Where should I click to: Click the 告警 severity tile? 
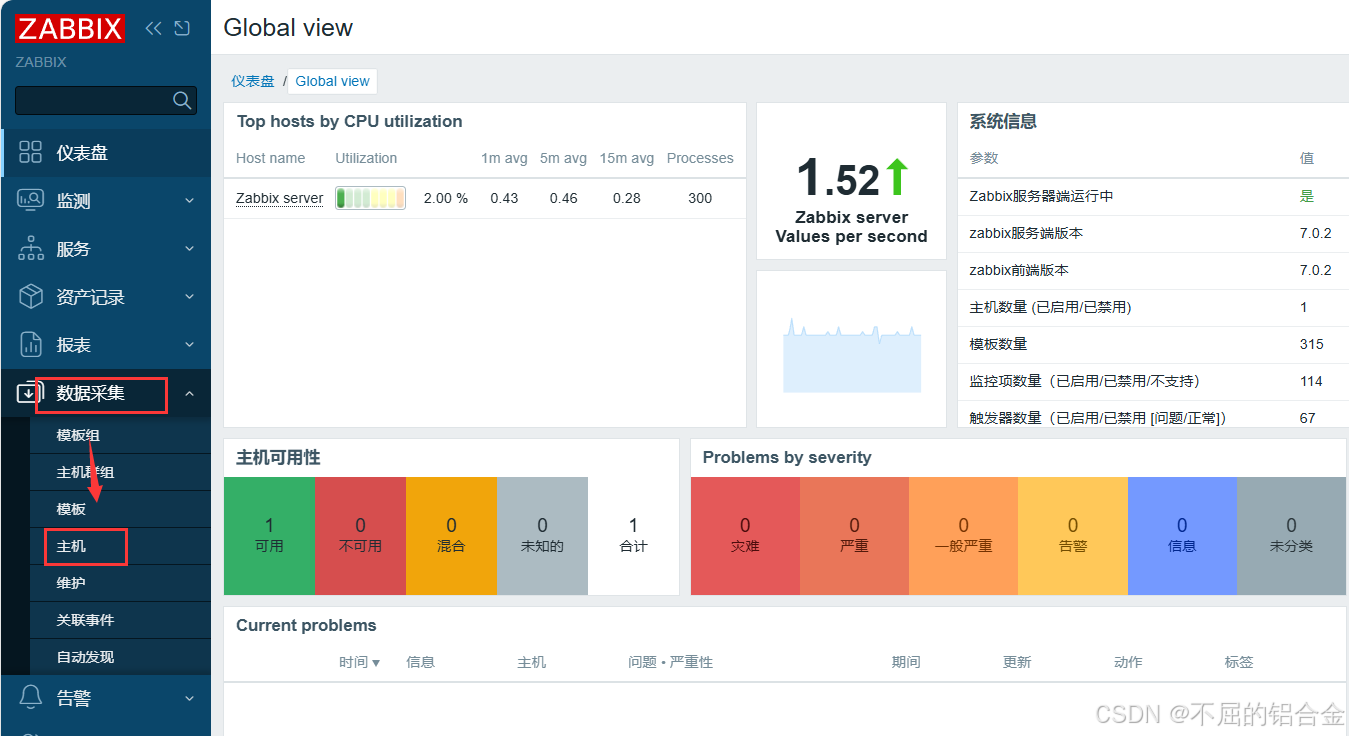(x=1073, y=536)
